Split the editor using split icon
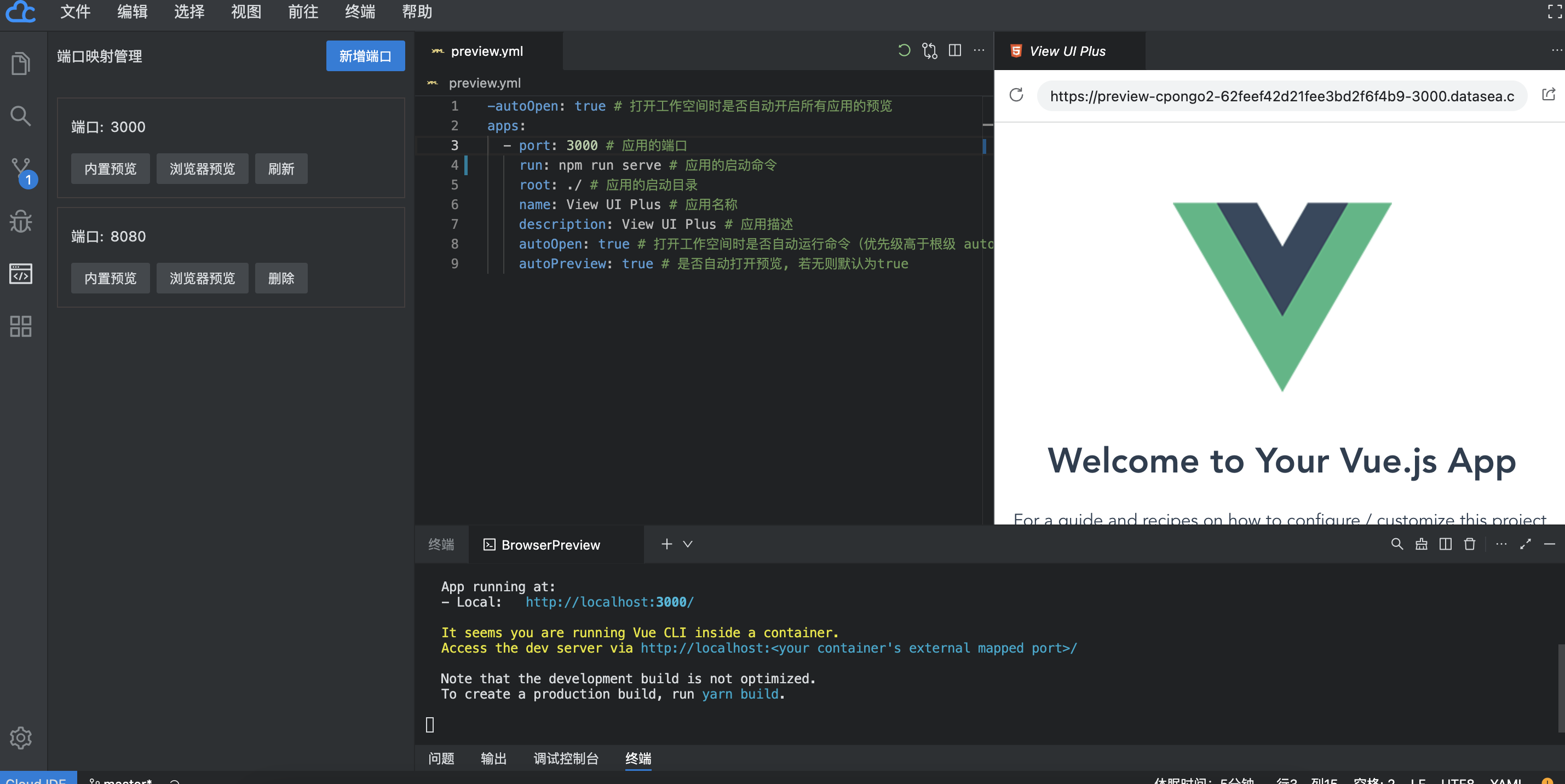 [955, 50]
